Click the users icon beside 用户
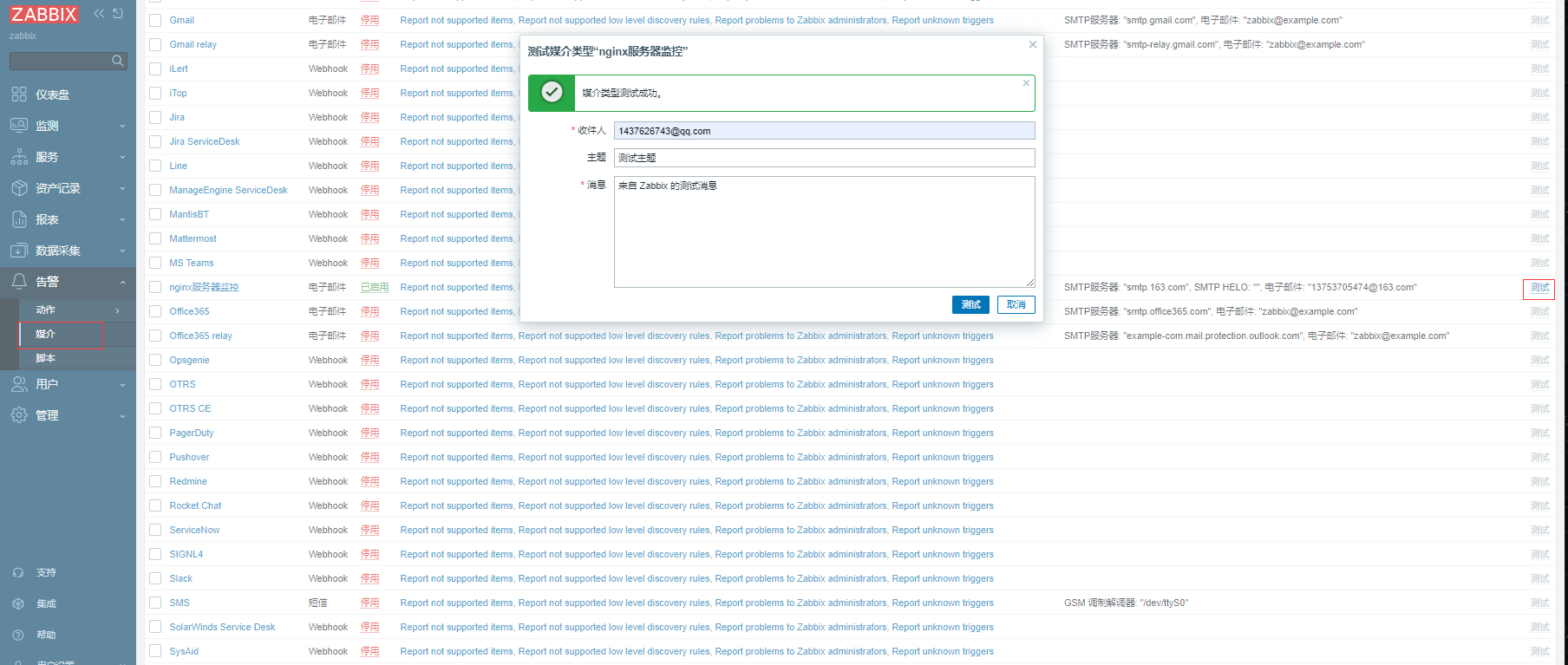This screenshot has width=1568, height=665. pyautogui.click(x=19, y=384)
